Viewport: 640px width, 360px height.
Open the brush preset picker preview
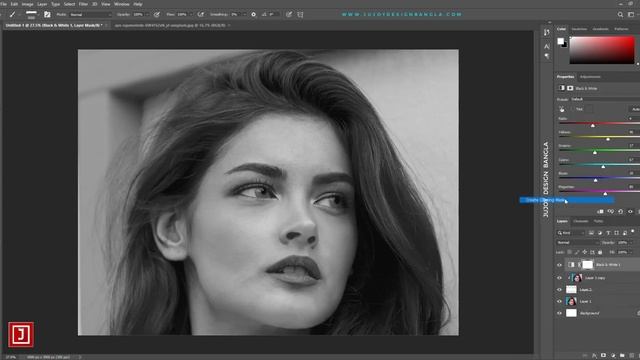(31, 15)
